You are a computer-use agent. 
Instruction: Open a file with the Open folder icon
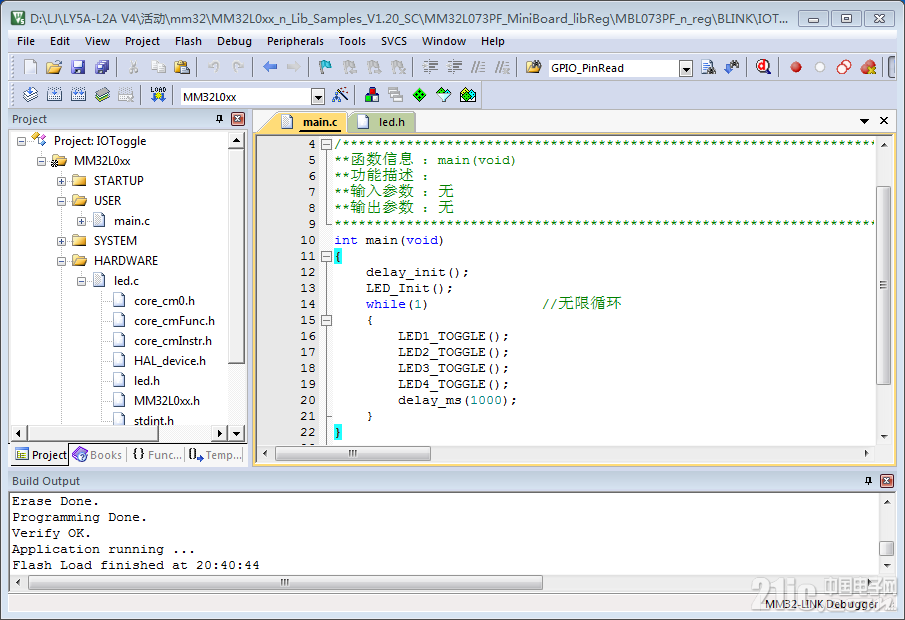54,68
